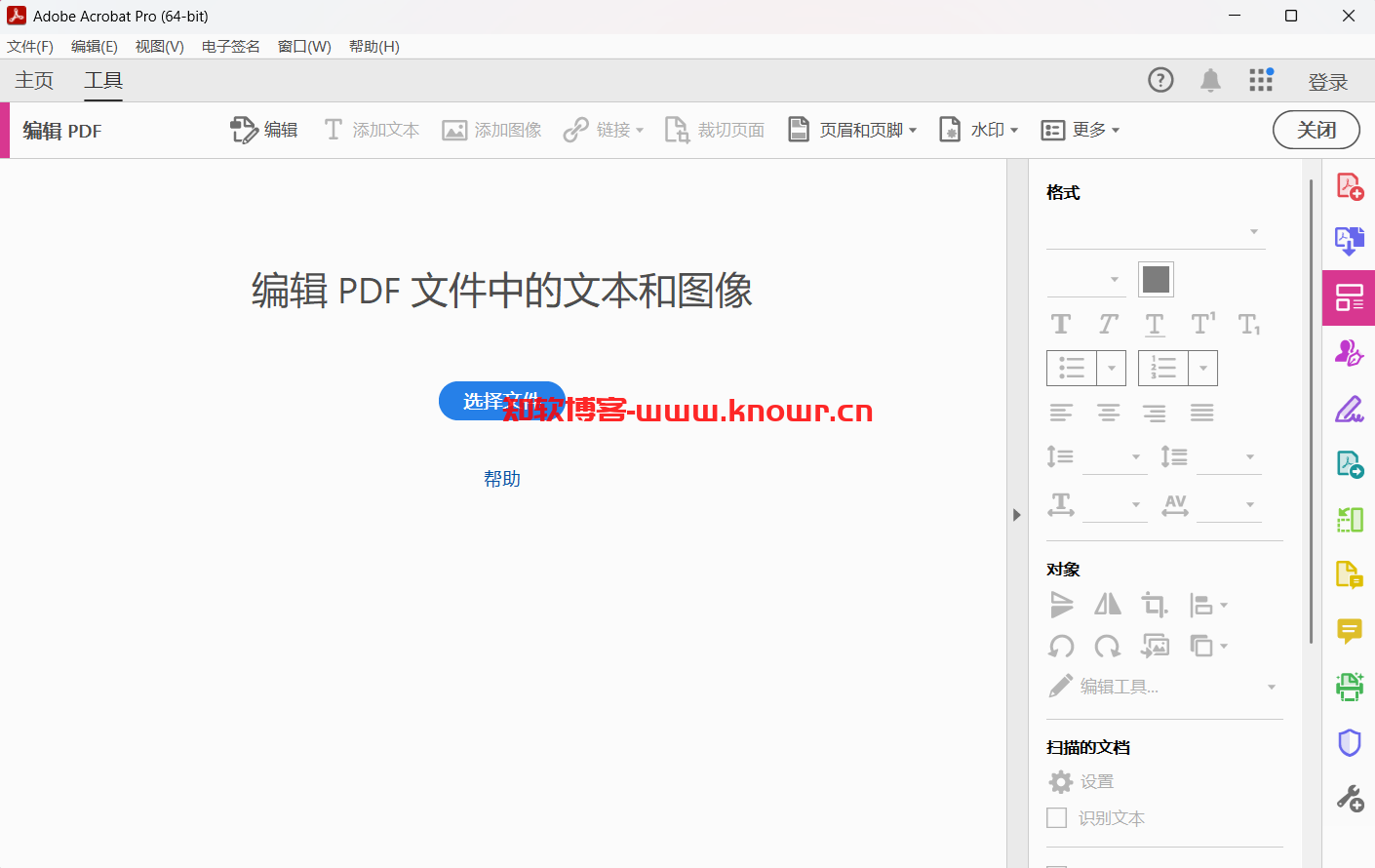Select the Add Image (添加图像) tool
This screenshot has width=1375, height=868.
[x=491, y=130]
